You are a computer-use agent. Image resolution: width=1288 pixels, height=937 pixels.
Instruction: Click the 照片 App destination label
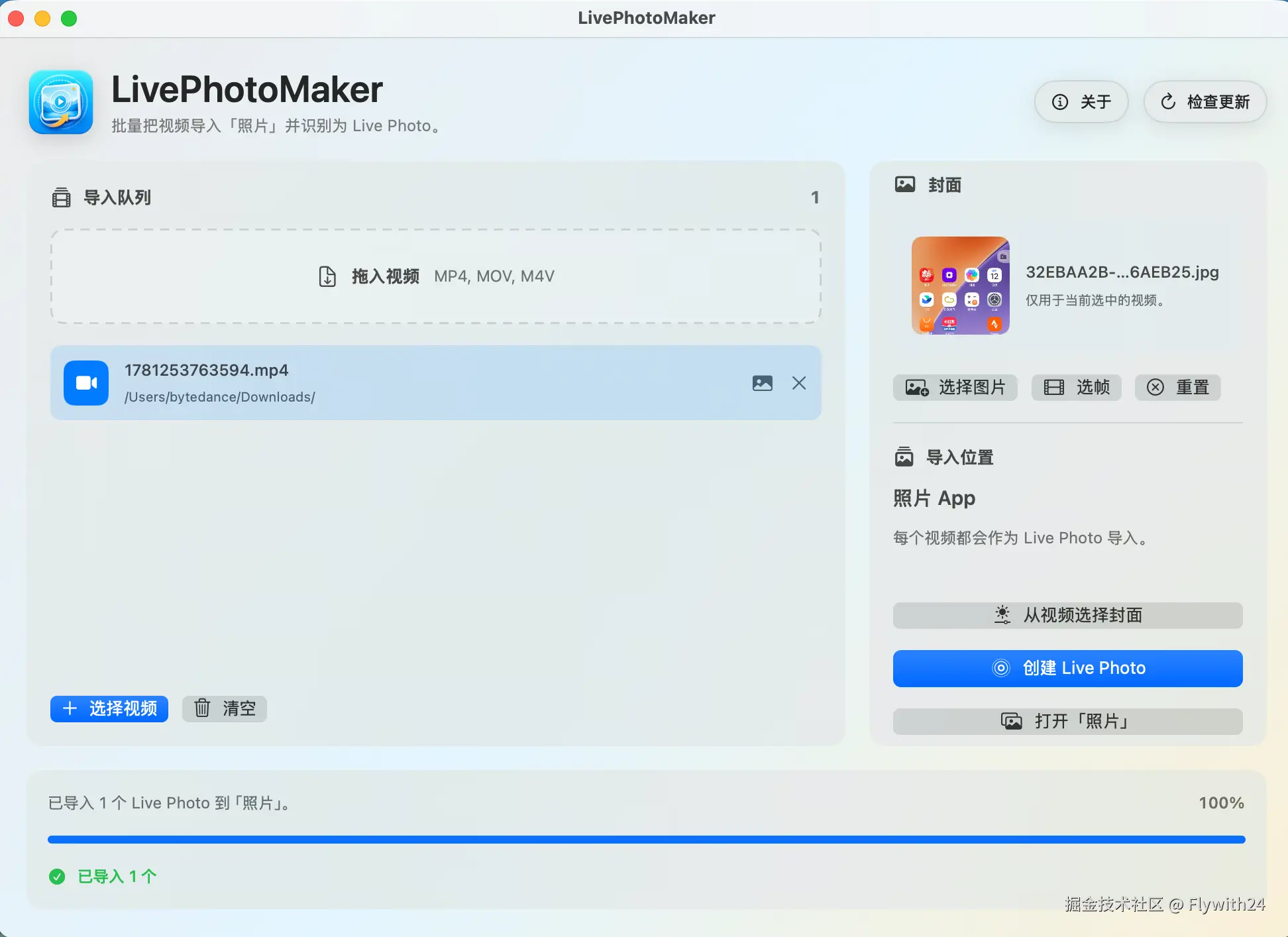(934, 498)
